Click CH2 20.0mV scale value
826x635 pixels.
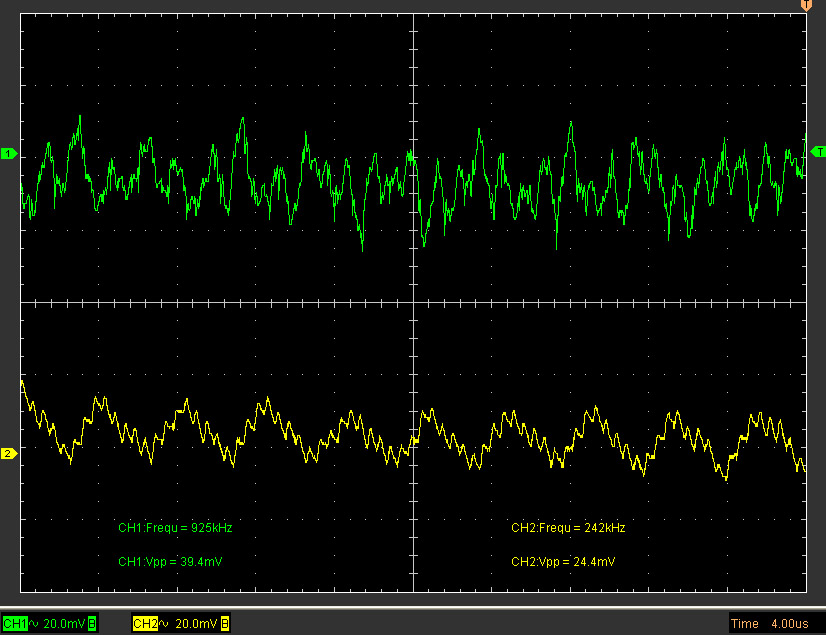[195, 624]
